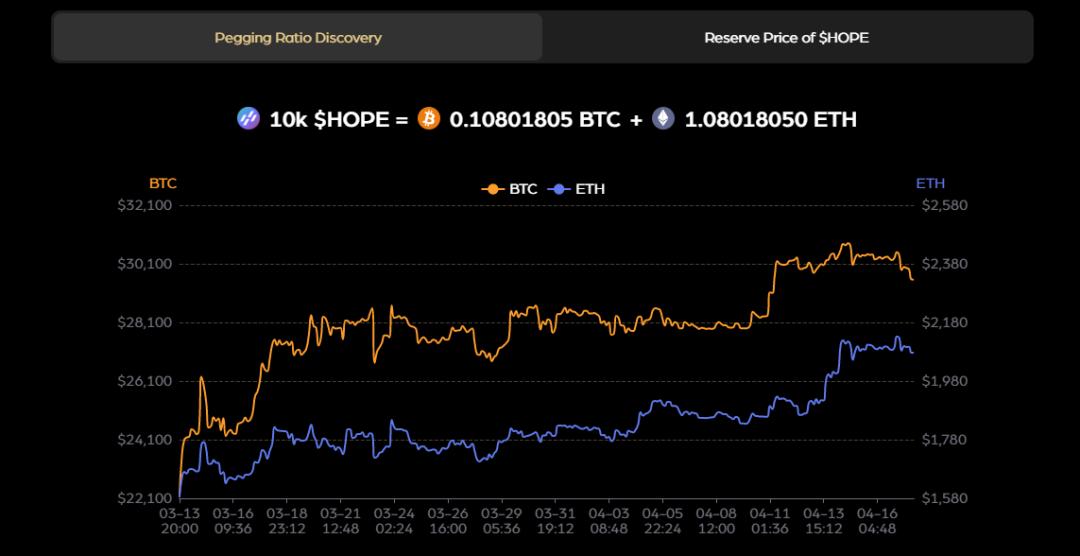1080x556 pixels.
Task: Toggle the ETH series in legend
Action: [578, 188]
